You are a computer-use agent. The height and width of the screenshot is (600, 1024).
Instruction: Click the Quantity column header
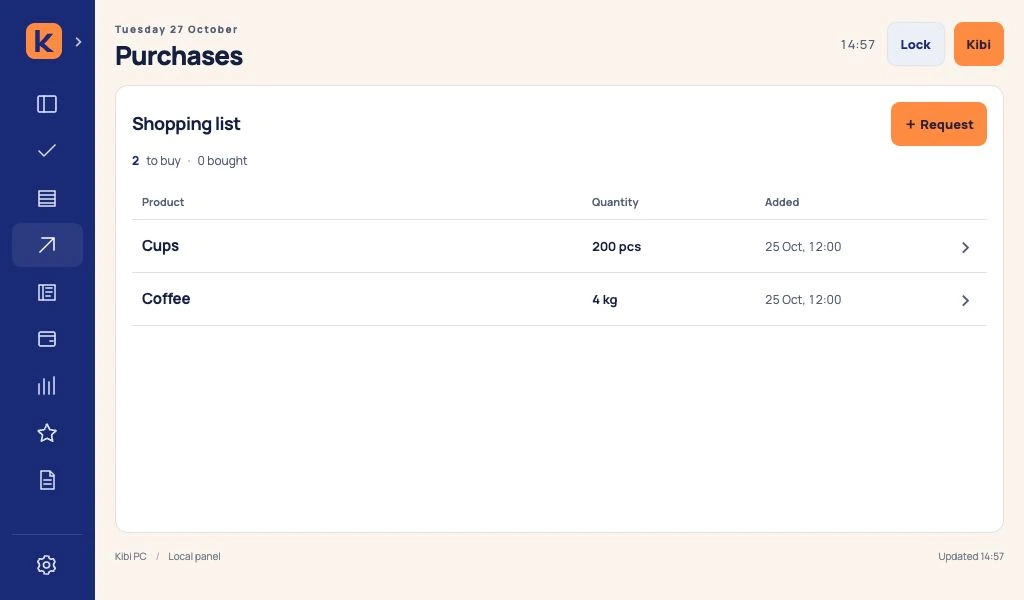[x=615, y=202]
